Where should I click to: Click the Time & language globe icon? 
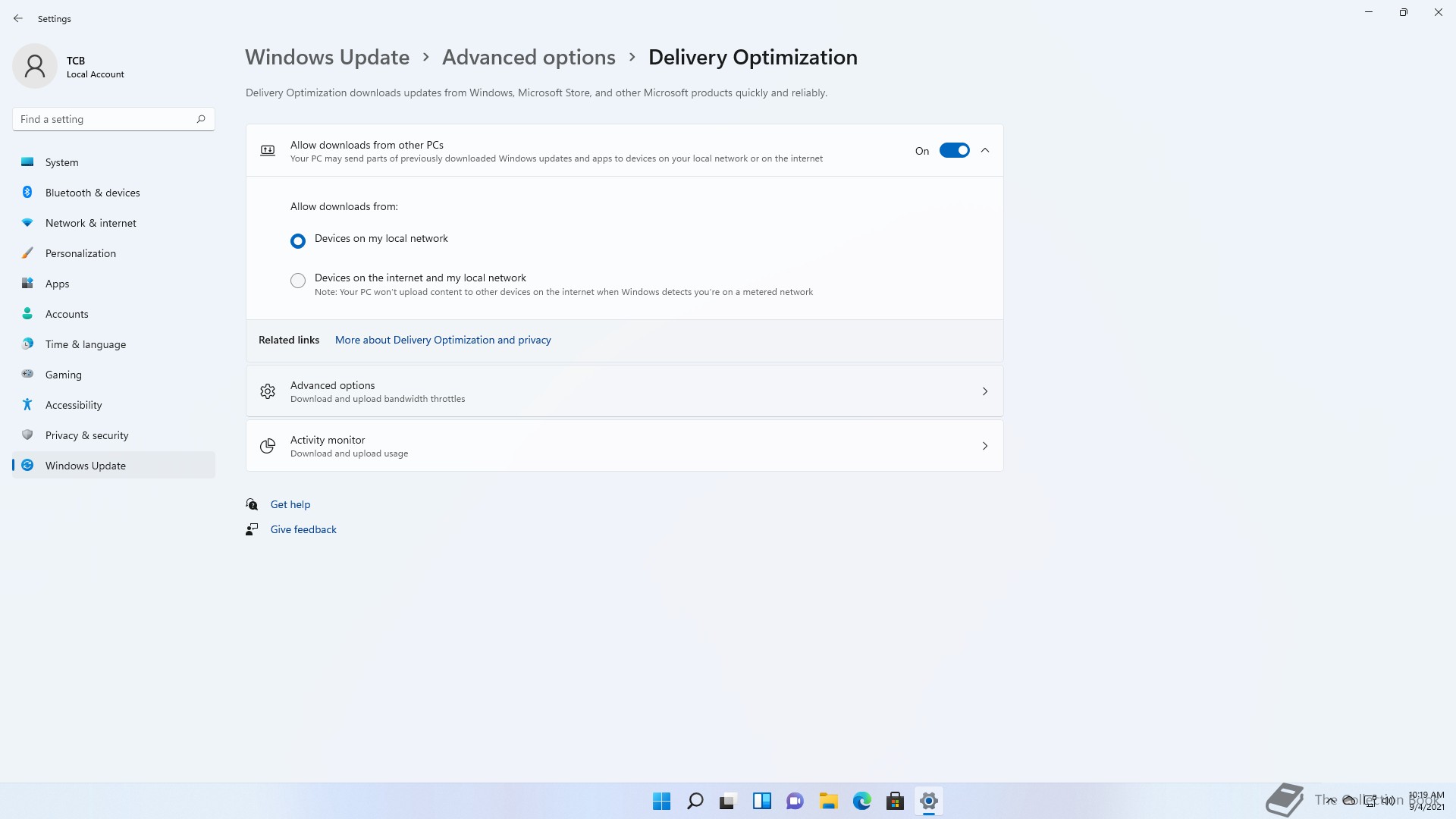27,344
